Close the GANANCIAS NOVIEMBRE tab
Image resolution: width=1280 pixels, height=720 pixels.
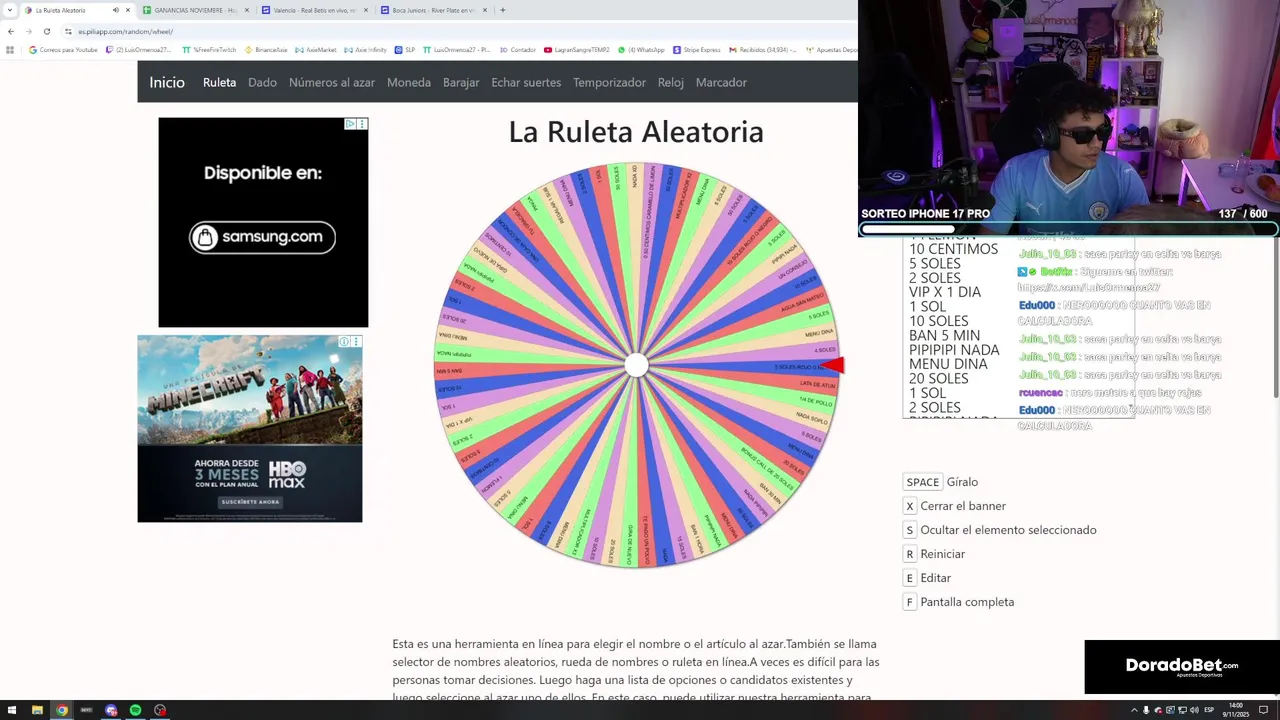[x=247, y=10]
